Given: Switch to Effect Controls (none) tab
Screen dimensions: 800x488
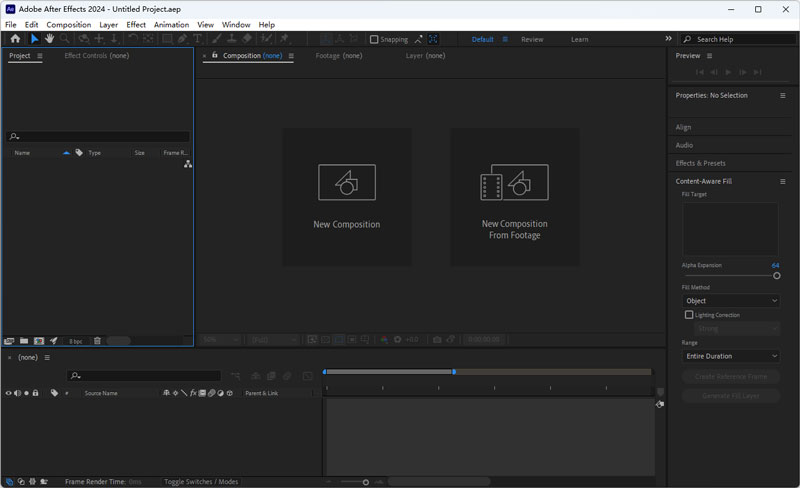Looking at the screenshot, I should pos(96,56).
